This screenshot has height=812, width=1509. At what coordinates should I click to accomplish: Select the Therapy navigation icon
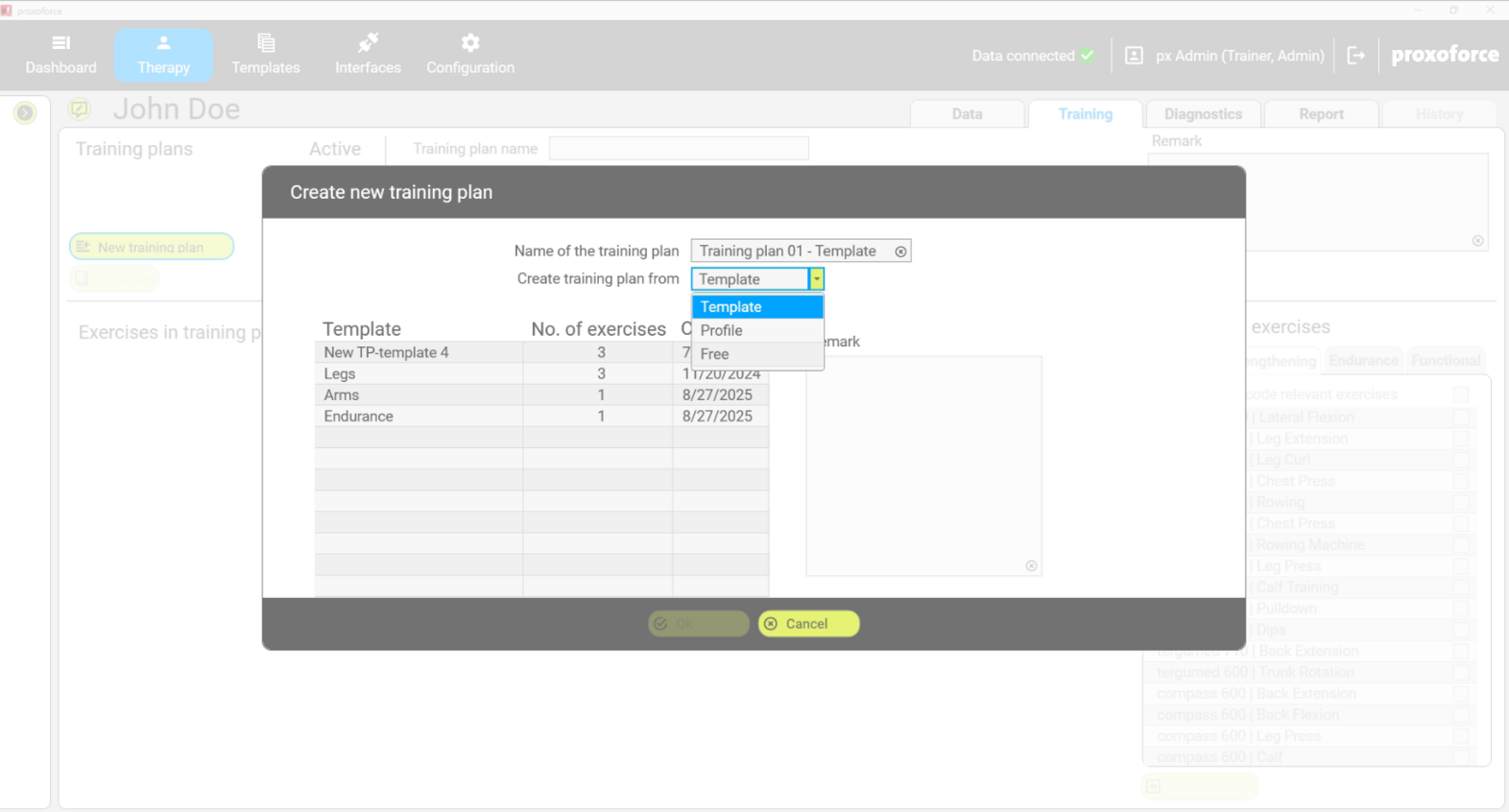point(163,43)
